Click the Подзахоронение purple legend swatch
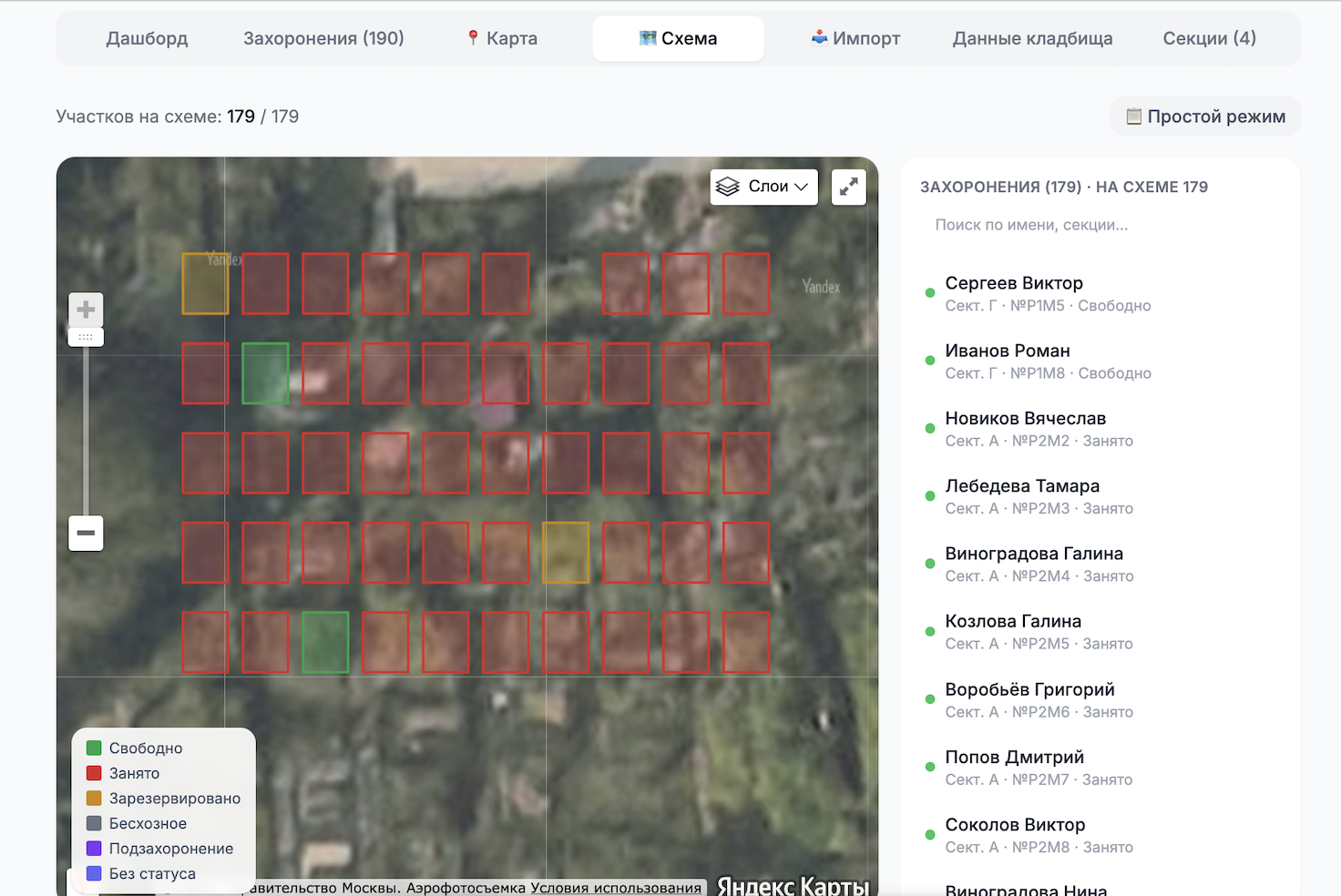This screenshot has height=896, width=1341. click(94, 849)
